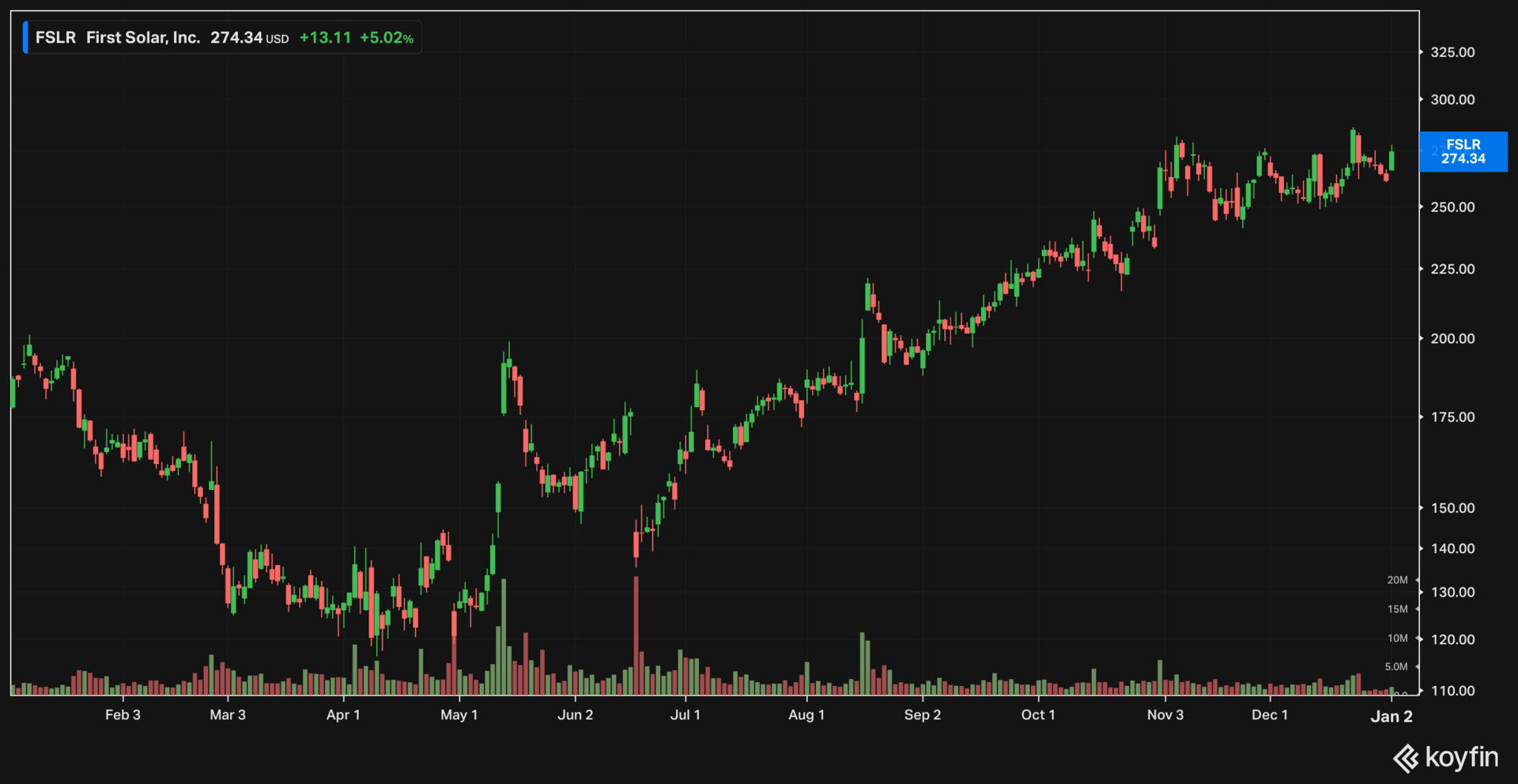1518x784 pixels.
Task: Click the 274.34 price in the legend
Action: tap(236, 38)
